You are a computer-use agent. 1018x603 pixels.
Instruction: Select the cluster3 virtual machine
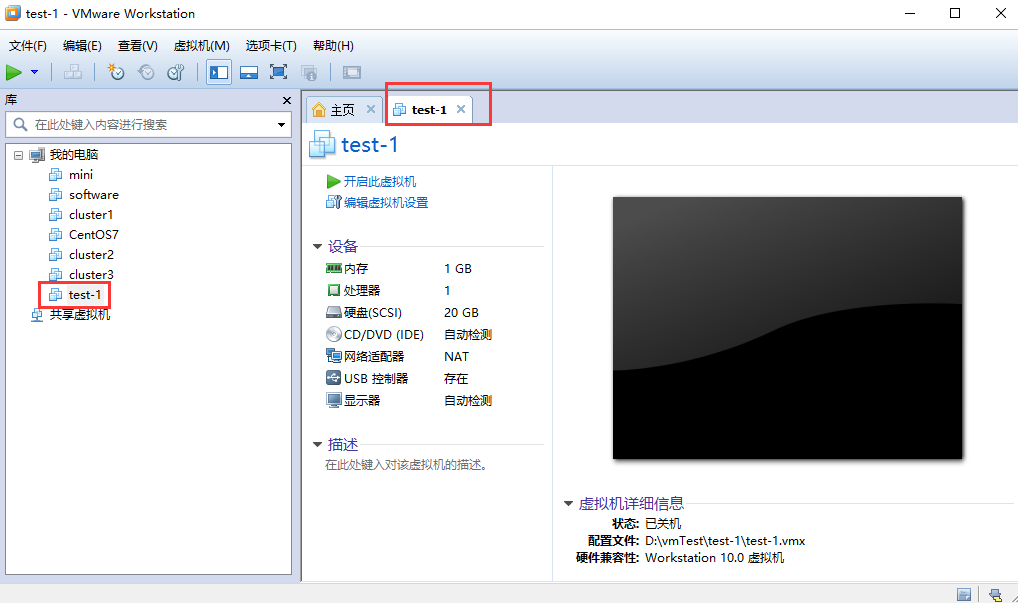[91, 275]
